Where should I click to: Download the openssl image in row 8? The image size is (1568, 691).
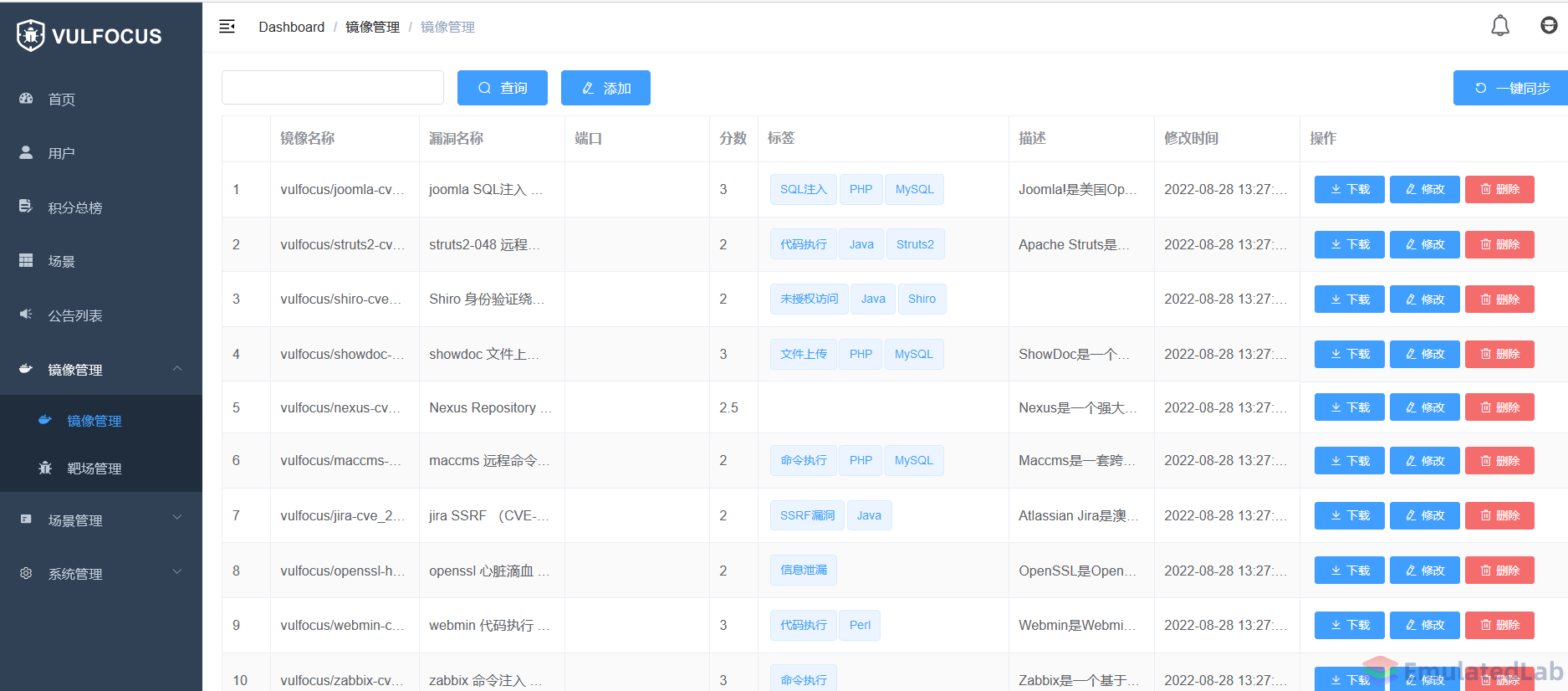[x=1350, y=571]
